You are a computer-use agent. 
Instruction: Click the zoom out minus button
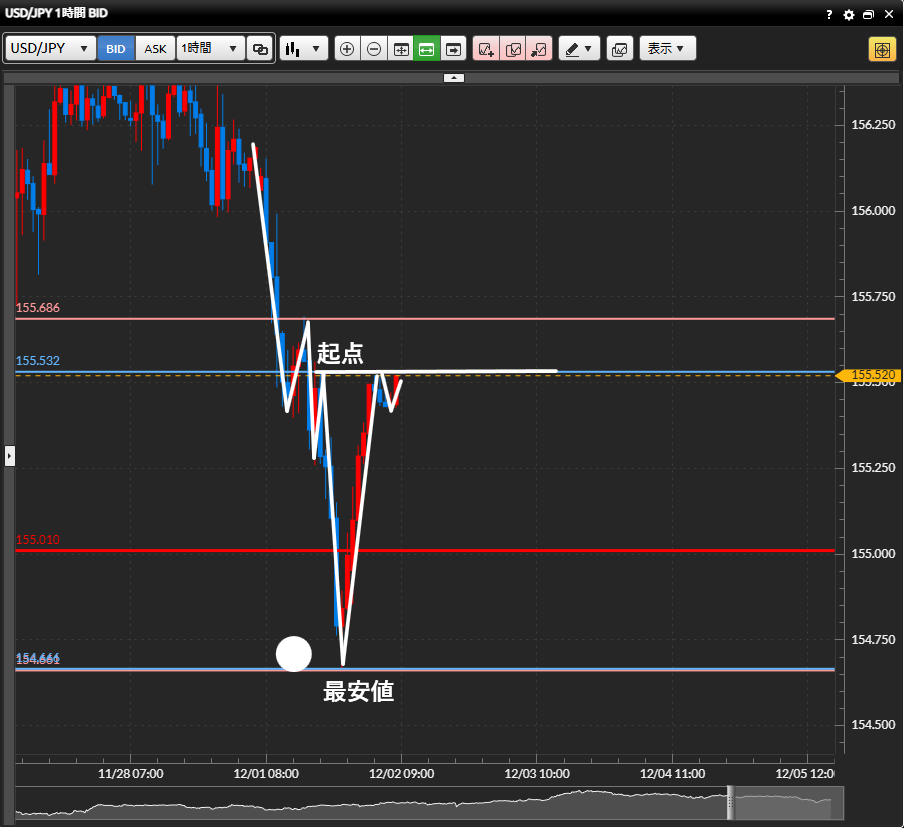(x=374, y=49)
